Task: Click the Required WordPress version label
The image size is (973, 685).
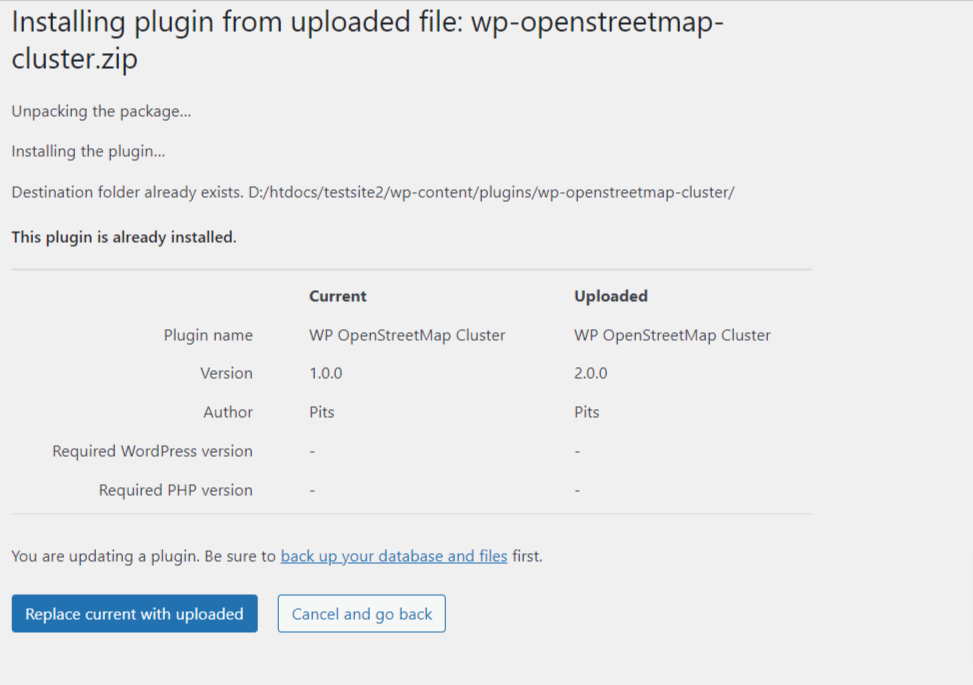Action: click(x=152, y=451)
